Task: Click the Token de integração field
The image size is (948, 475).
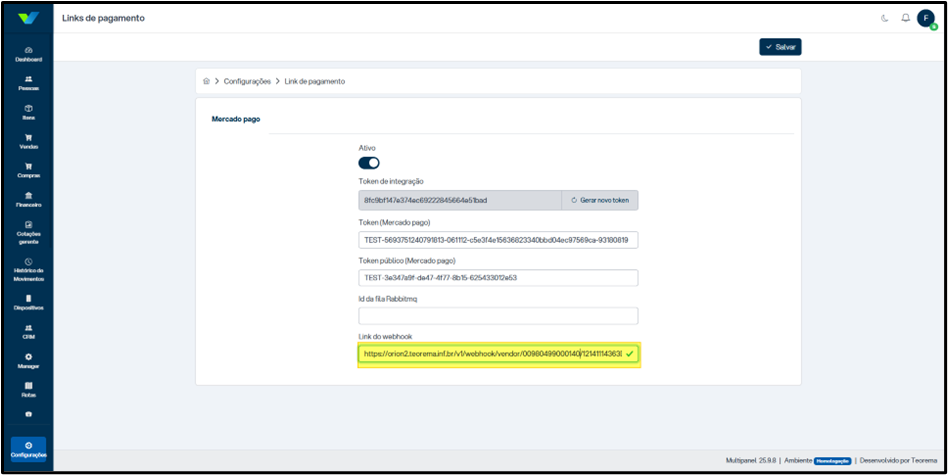Action: [460, 200]
